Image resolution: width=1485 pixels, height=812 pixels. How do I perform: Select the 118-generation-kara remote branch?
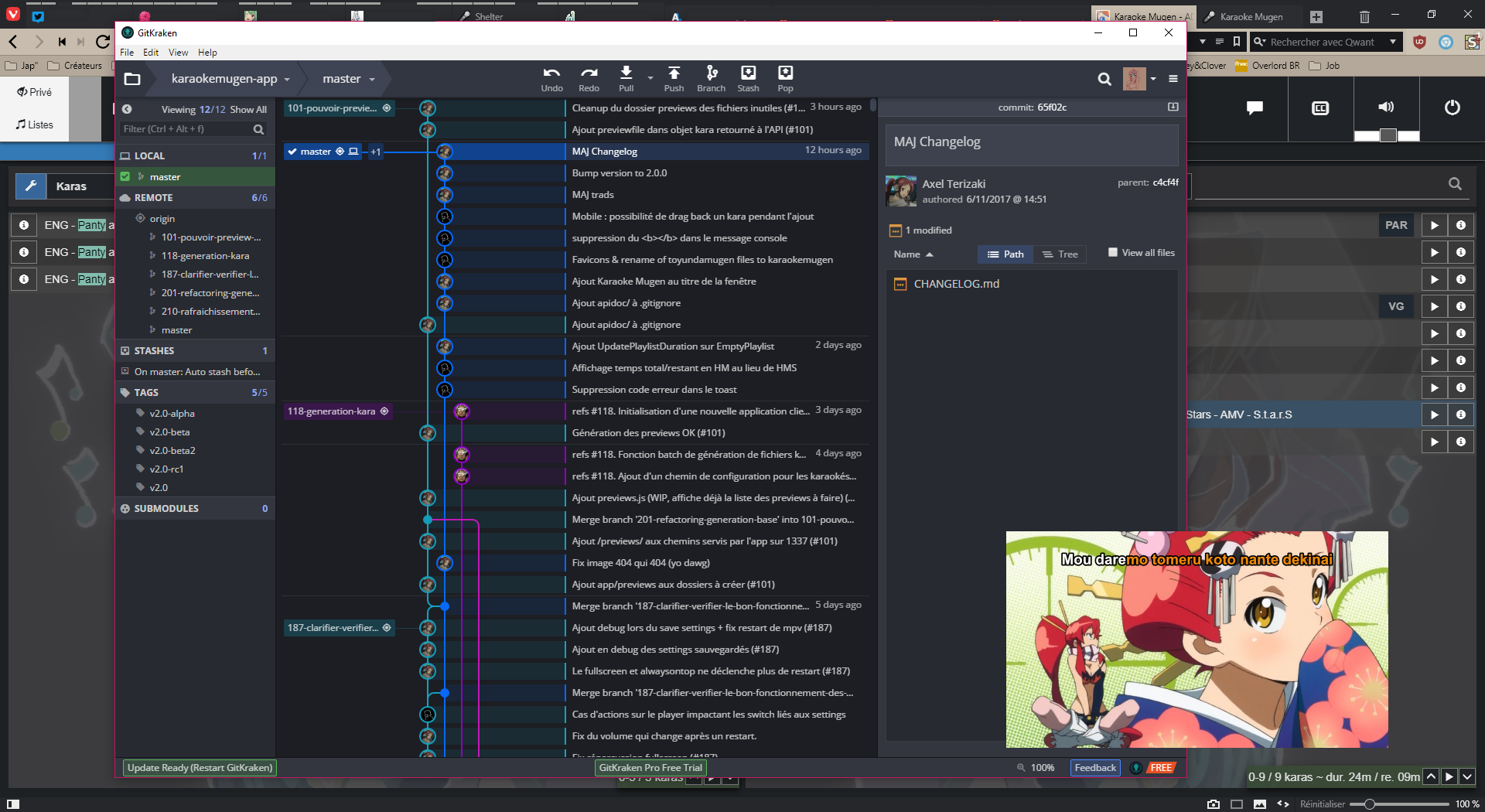(x=205, y=256)
